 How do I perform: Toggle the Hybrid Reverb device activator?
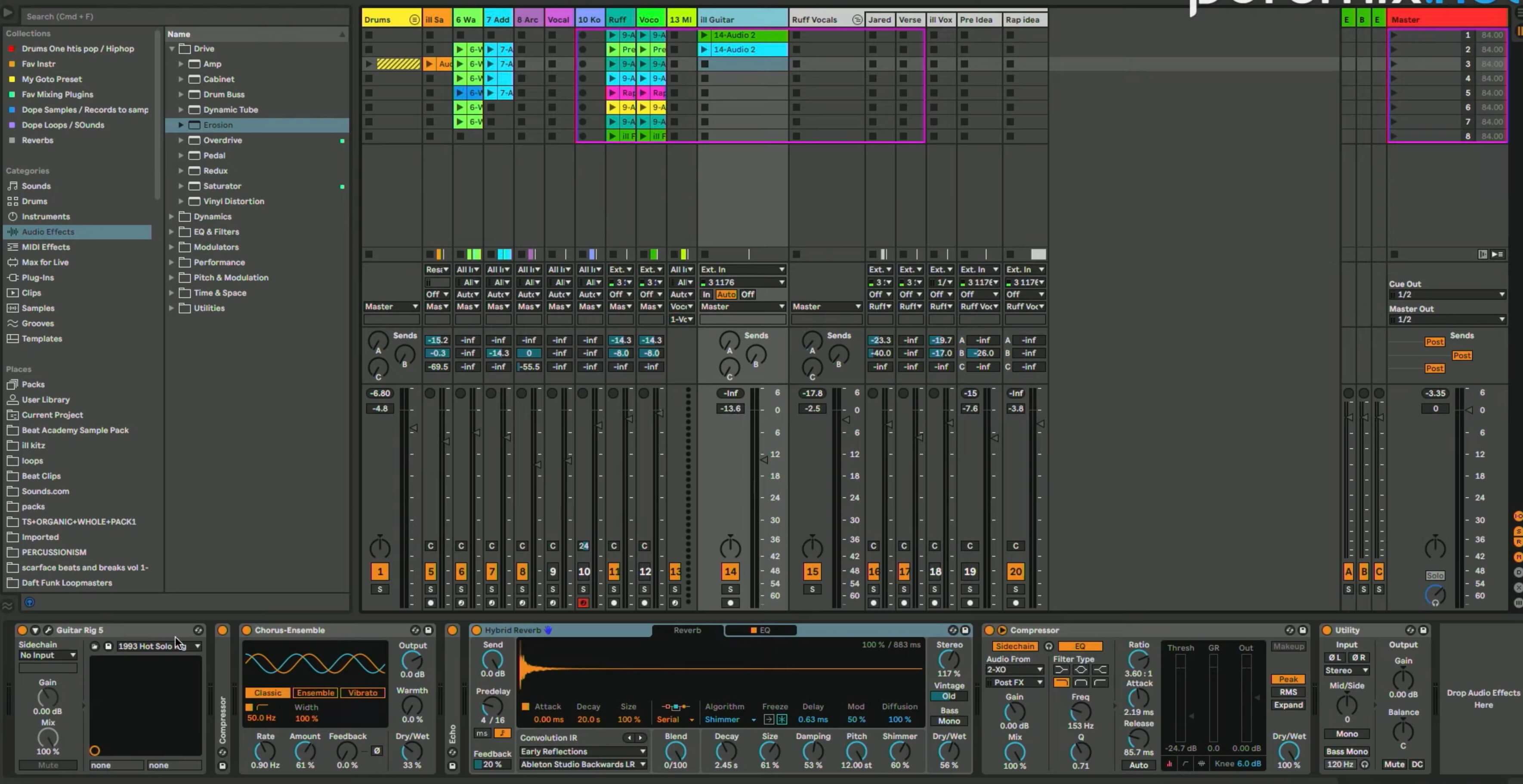[x=476, y=630]
